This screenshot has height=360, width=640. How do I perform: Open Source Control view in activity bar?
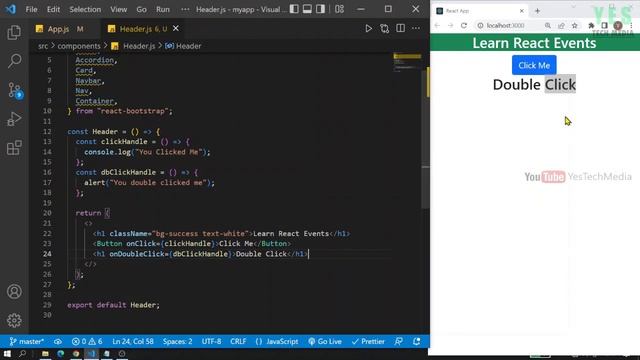coord(15,90)
